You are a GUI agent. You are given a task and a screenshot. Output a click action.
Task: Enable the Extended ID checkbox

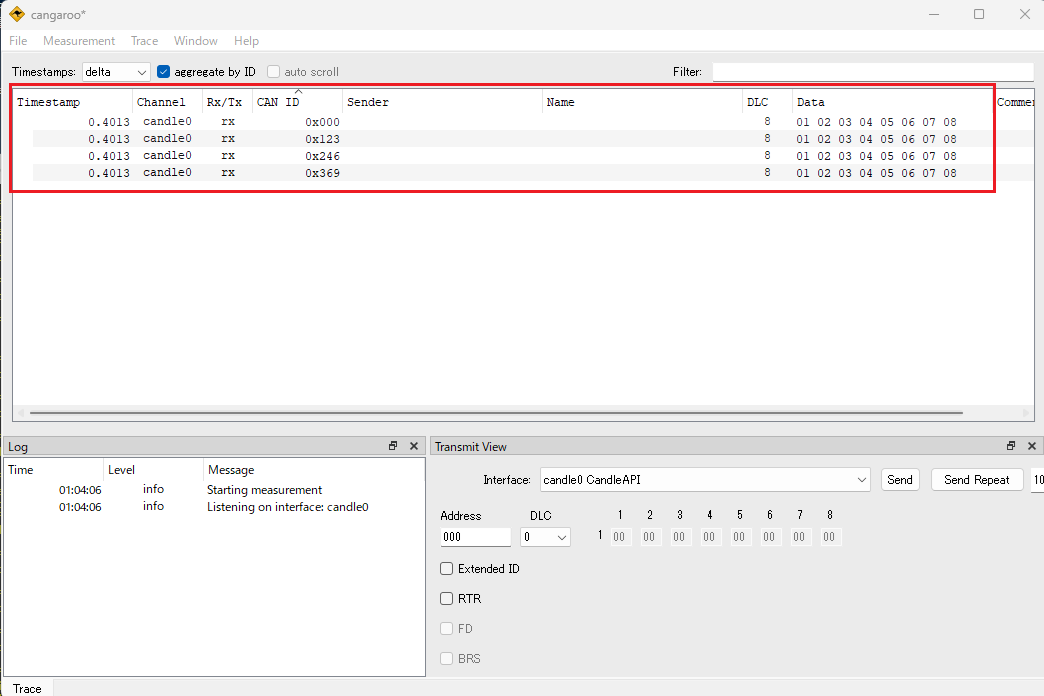pos(447,569)
